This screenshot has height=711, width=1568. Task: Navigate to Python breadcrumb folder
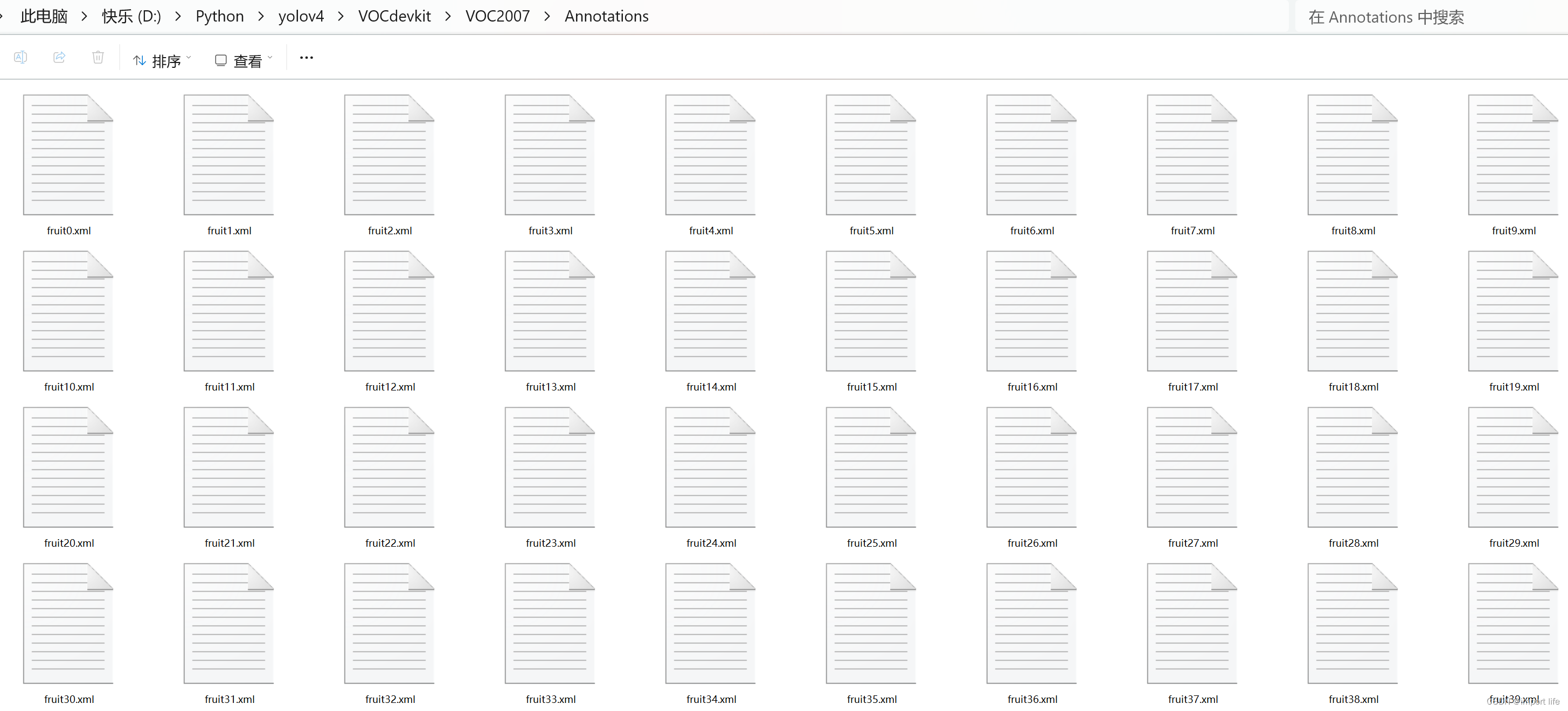[x=219, y=17]
